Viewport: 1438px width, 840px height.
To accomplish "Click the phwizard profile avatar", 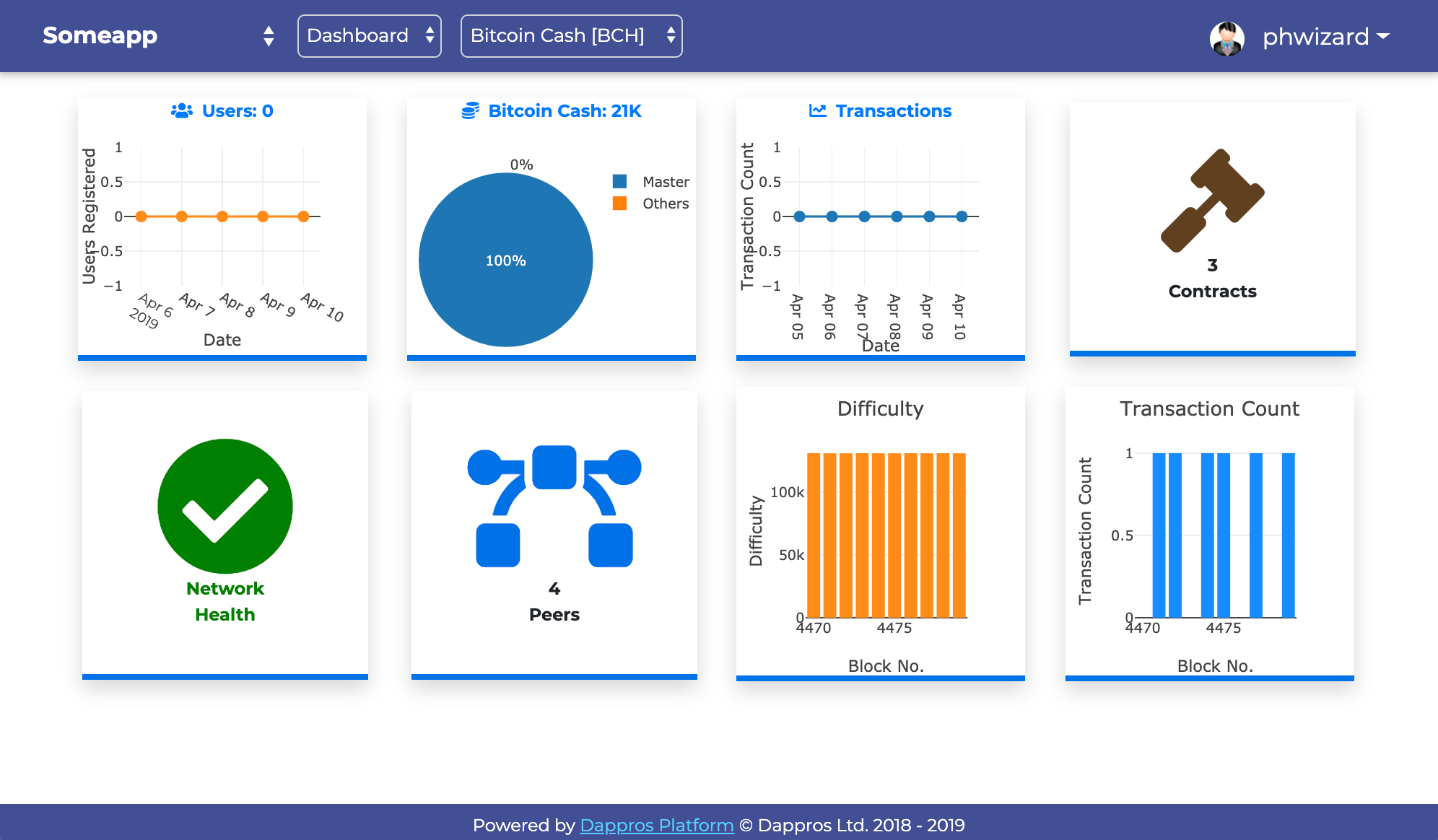I will pos(1226,38).
